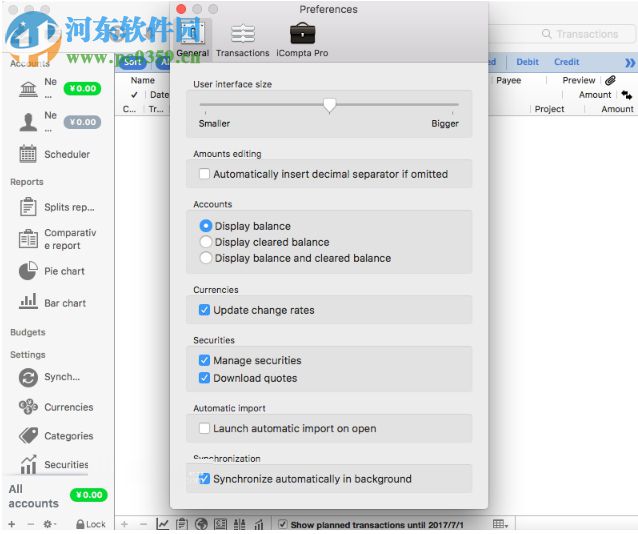Click the Credit filter button
This screenshot has height=534, width=638.
coord(566,62)
